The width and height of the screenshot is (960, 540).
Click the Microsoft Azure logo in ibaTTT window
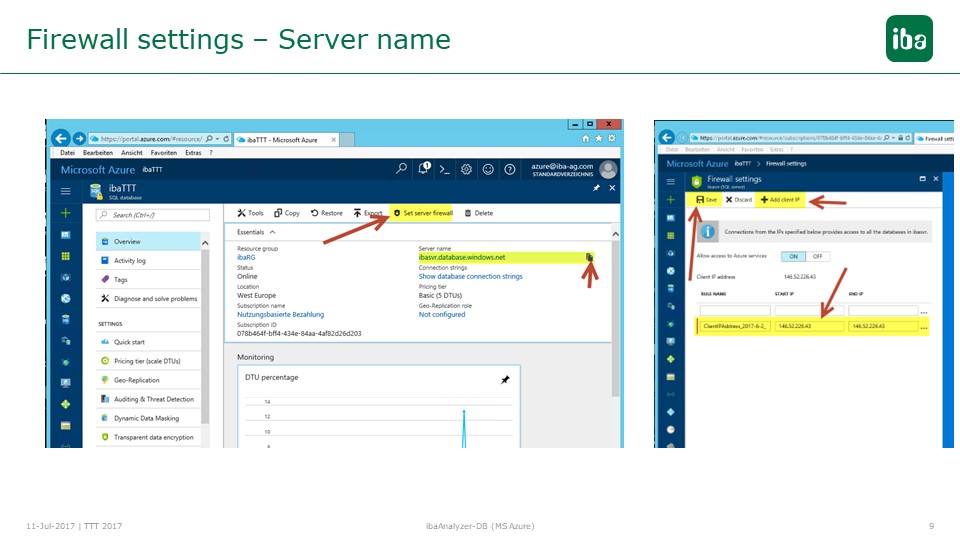97,170
